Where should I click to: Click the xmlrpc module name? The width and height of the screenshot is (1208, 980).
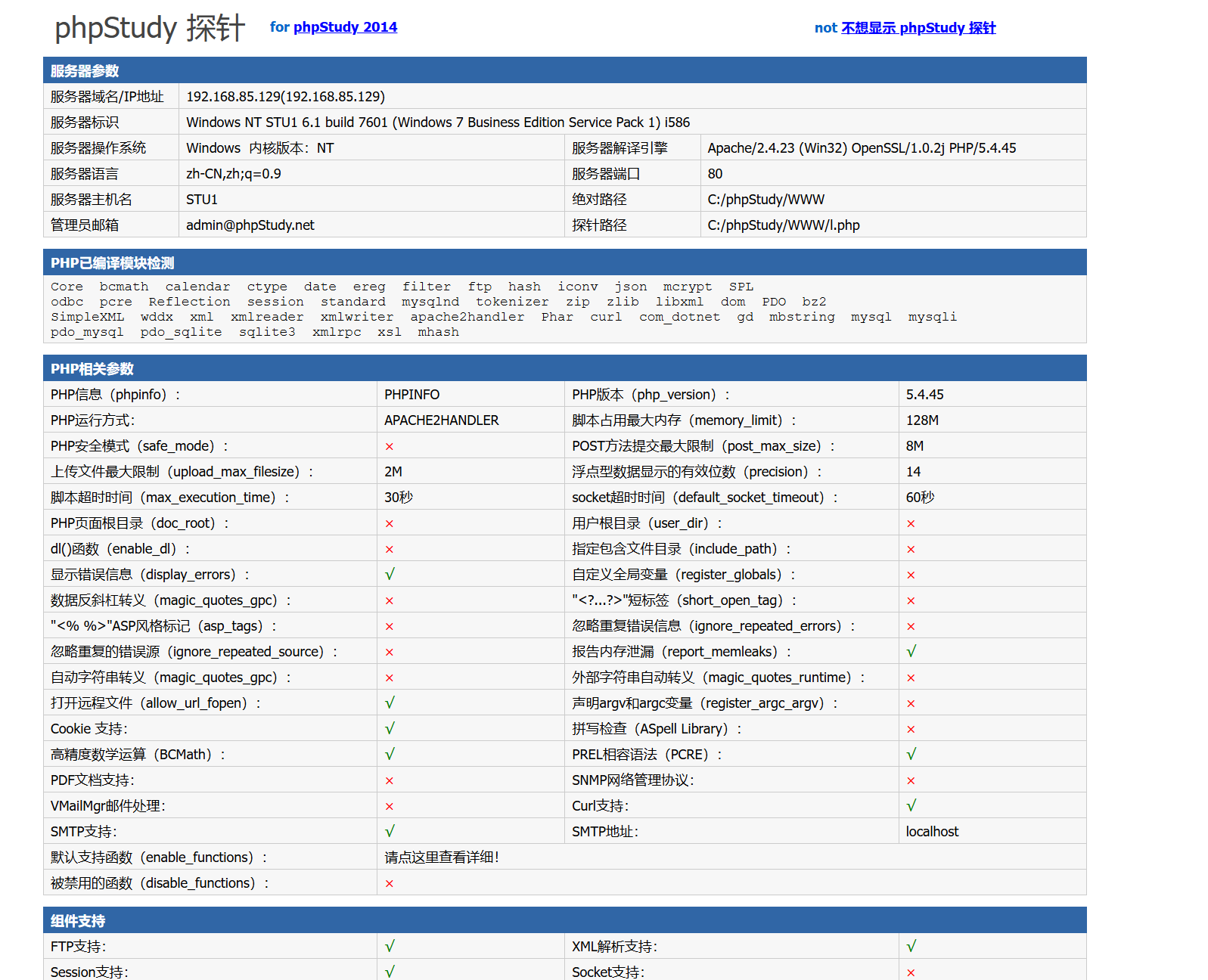point(337,332)
